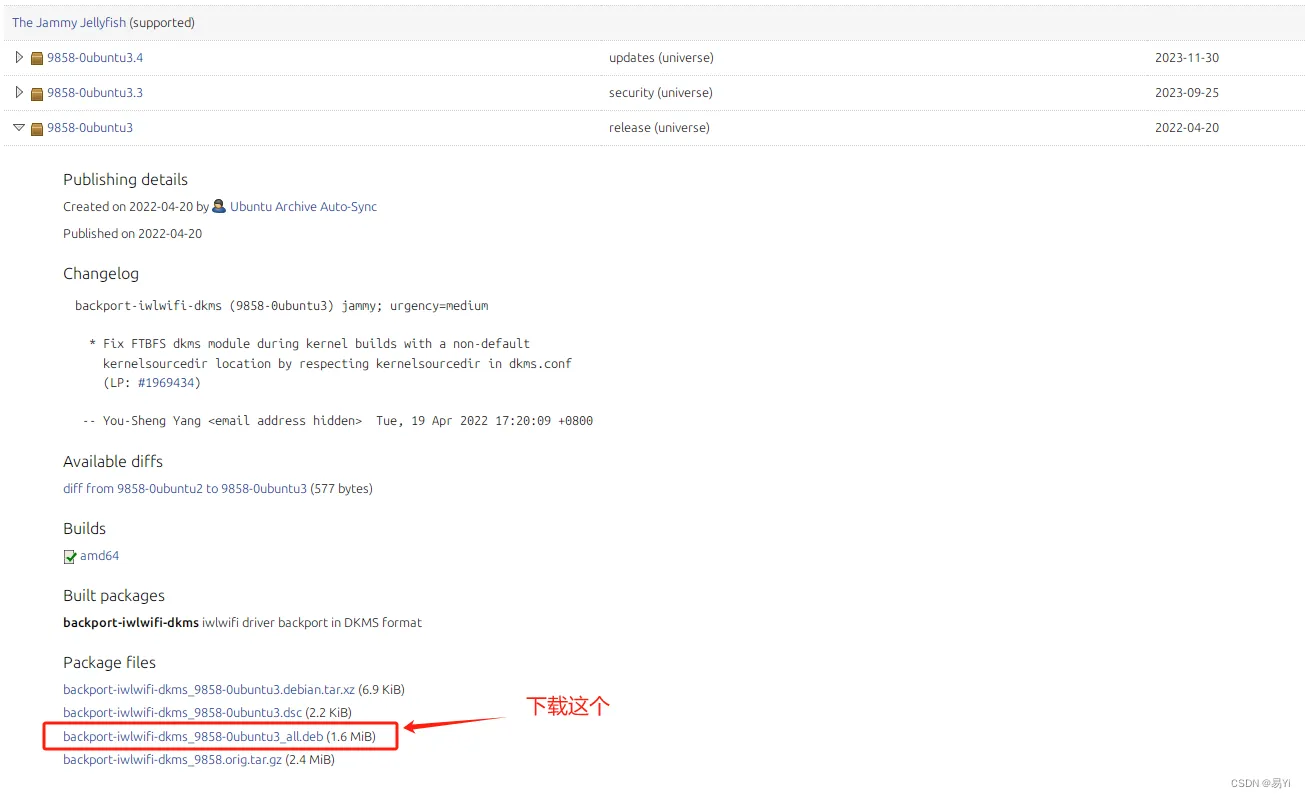Click the amd64 build success checkmark icon
This screenshot has height=798, width=1305.
(x=70, y=556)
